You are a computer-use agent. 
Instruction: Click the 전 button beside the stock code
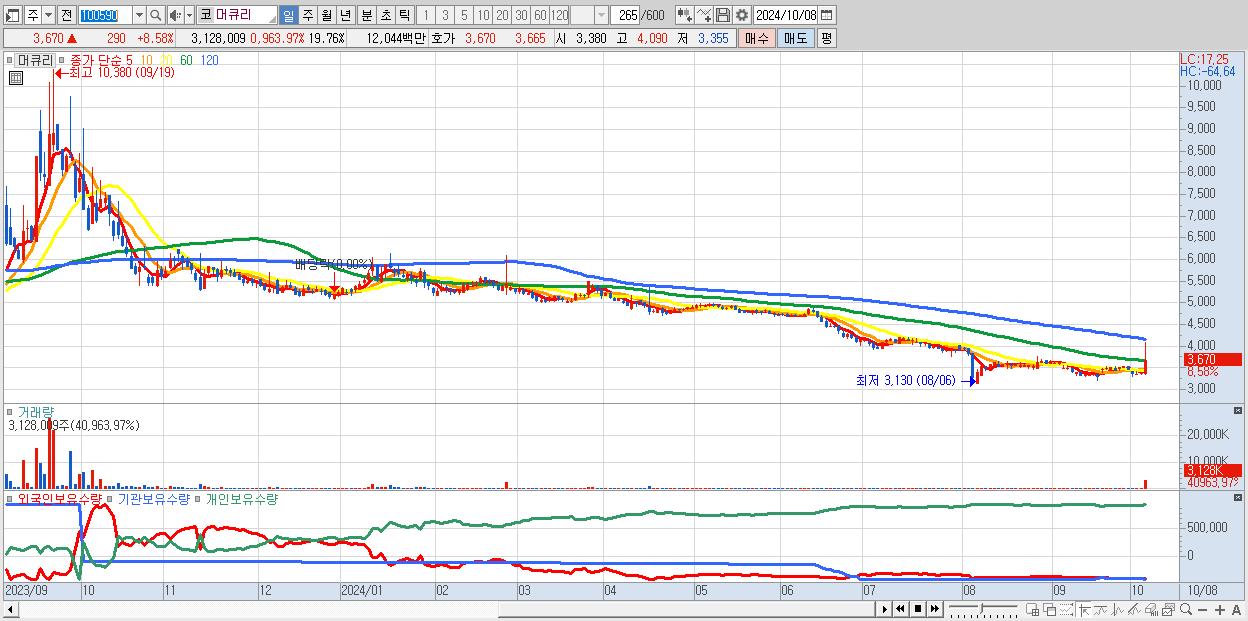click(x=66, y=15)
